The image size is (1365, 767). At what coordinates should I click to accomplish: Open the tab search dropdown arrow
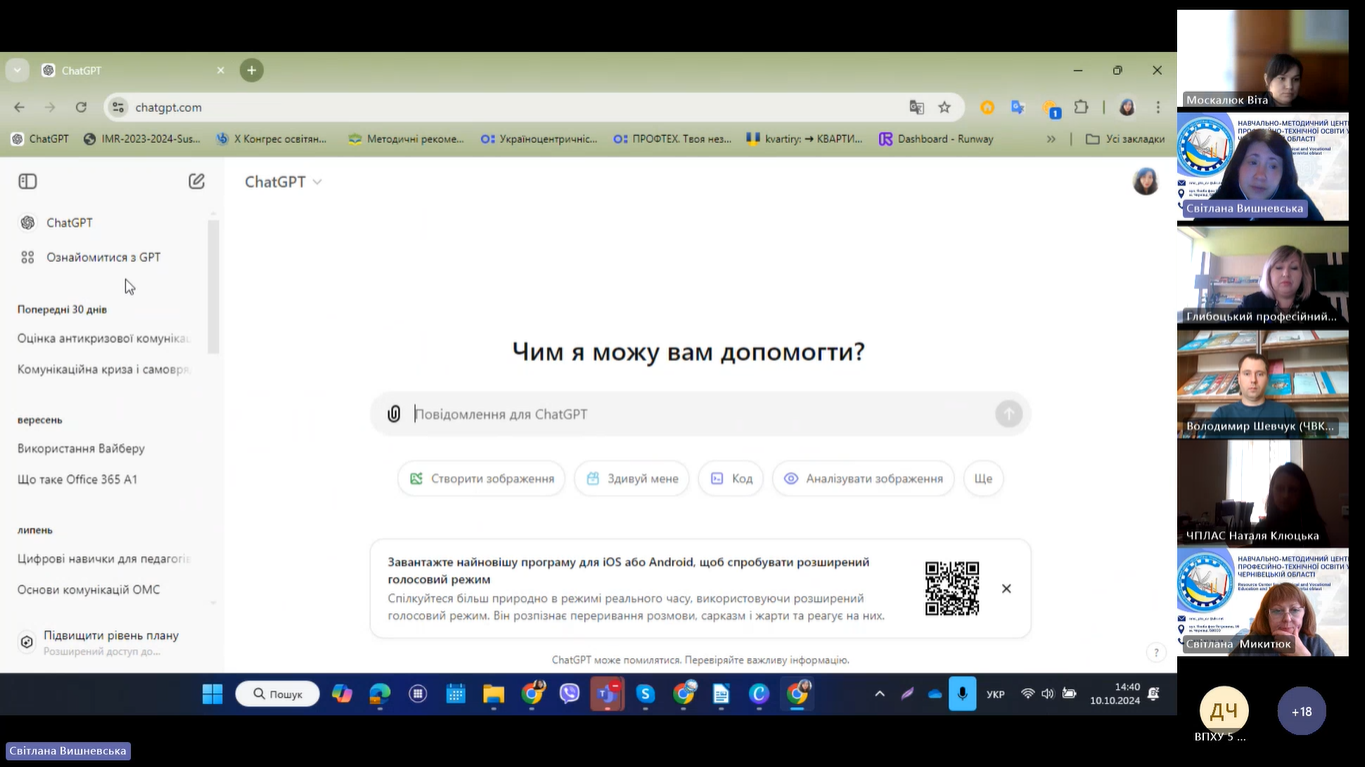coord(17,70)
